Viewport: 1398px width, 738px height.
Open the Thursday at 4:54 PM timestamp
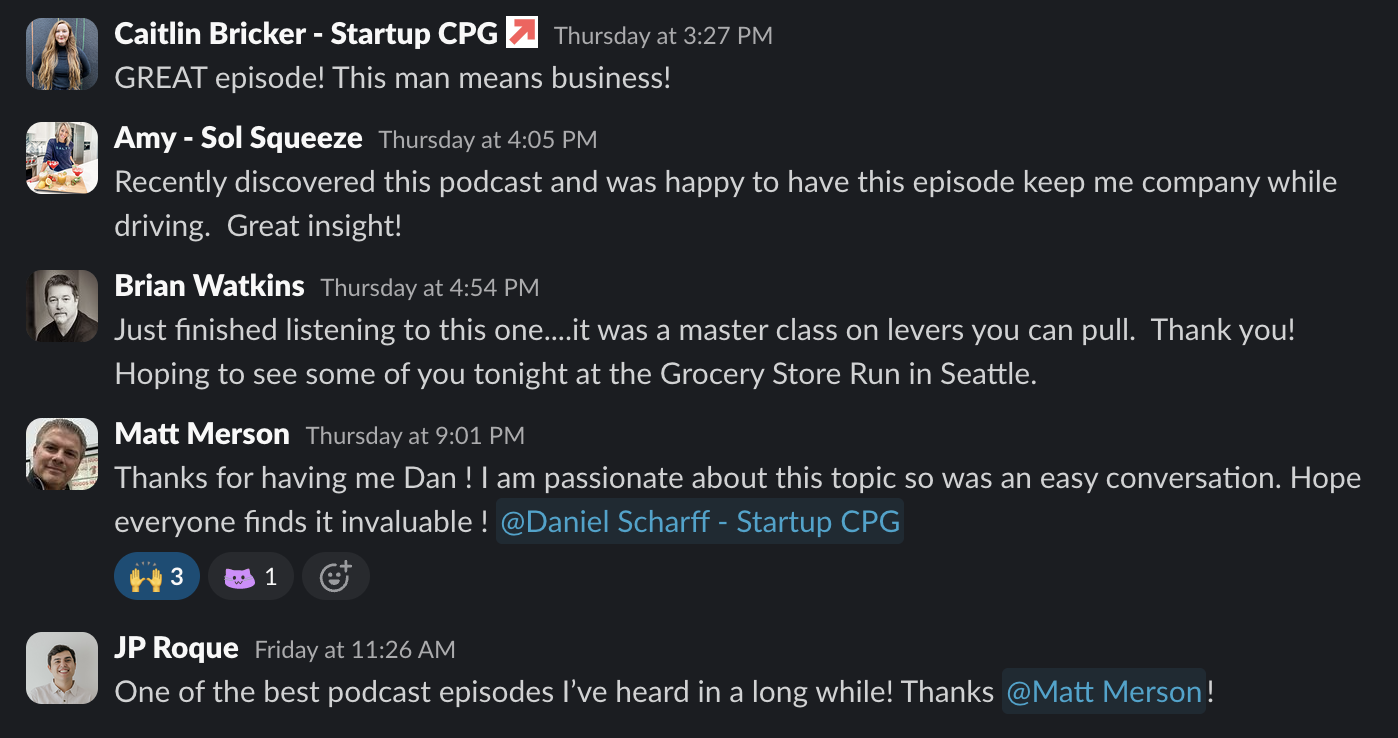pos(430,288)
